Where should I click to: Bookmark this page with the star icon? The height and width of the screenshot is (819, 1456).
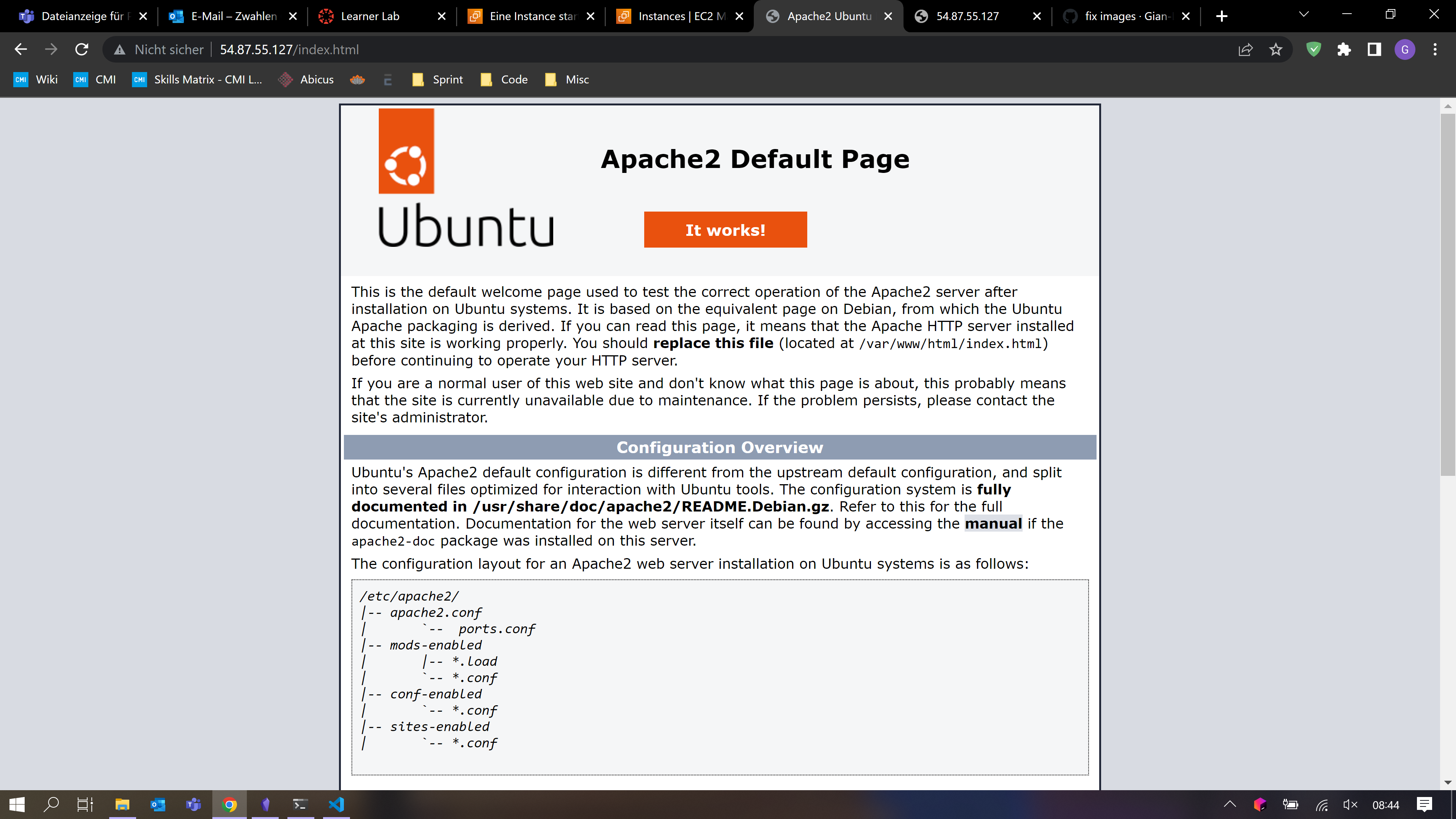pyautogui.click(x=1276, y=50)
